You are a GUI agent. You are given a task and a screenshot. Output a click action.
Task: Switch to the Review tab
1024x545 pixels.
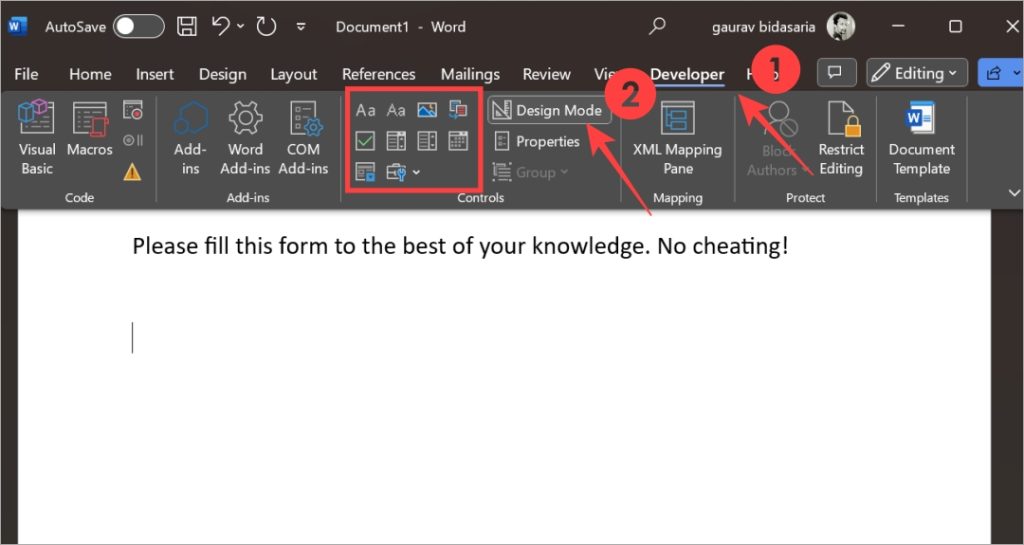pos(547,74)
